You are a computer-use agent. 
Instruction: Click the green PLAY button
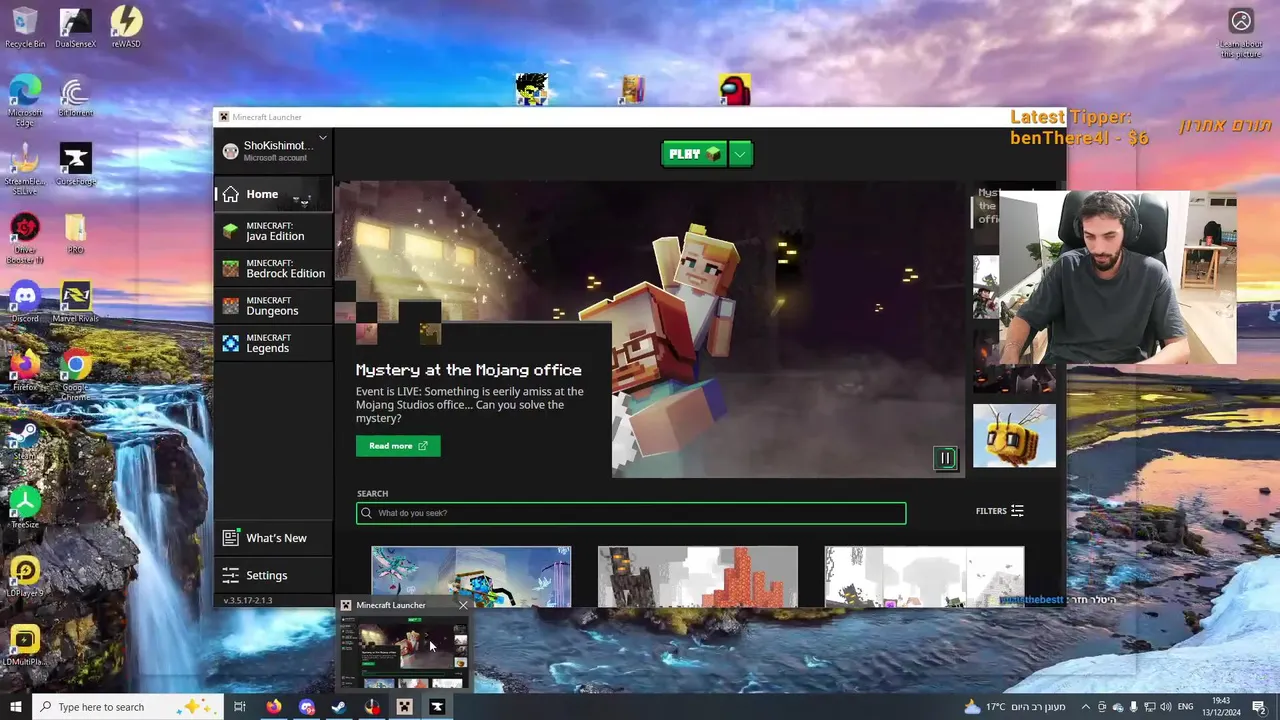tap(694, 154)
